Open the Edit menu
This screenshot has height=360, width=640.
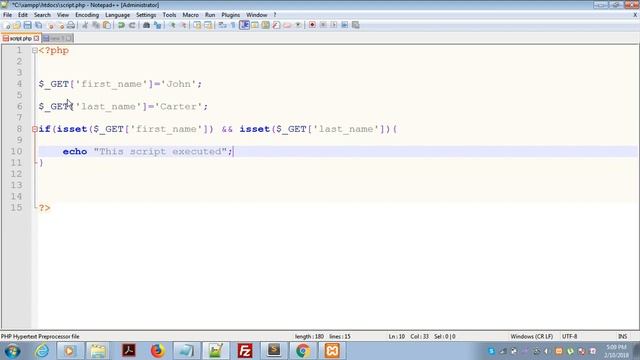click(x=23, y=15)
